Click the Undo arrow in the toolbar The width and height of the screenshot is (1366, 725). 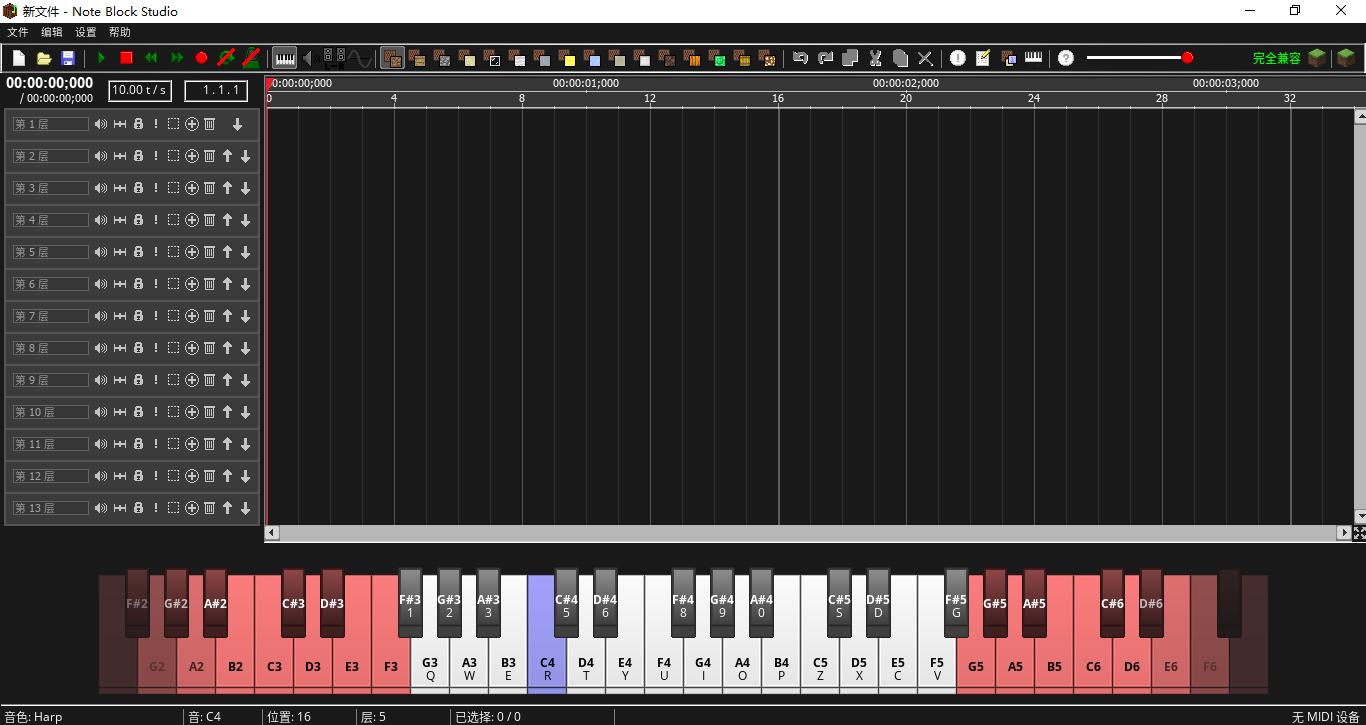(800, 58)
